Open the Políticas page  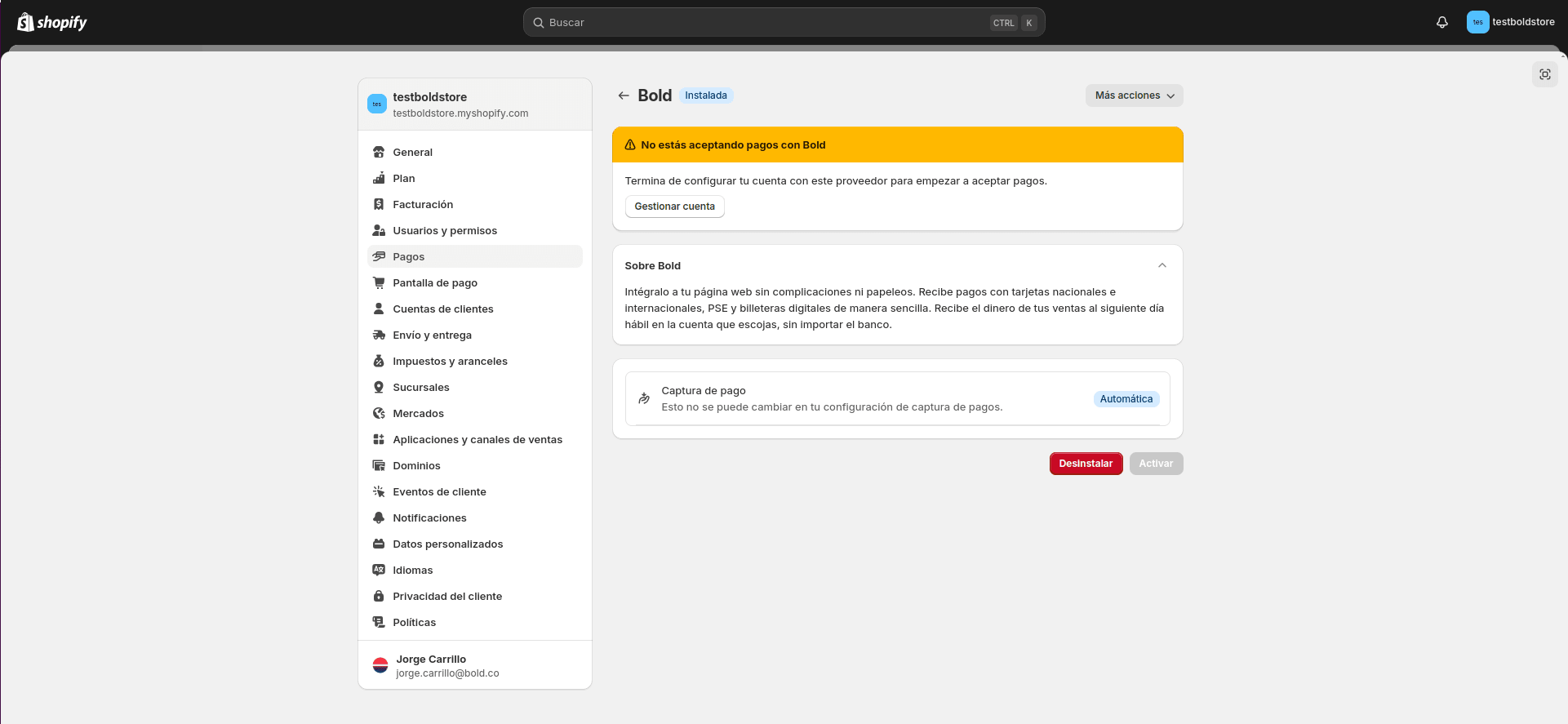click(x=475, y=622)
